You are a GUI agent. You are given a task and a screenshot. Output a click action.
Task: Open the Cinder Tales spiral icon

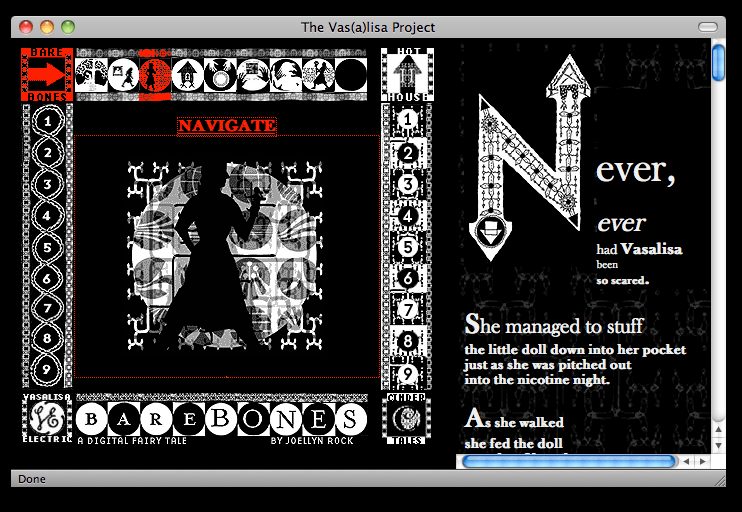click(407, 418)
